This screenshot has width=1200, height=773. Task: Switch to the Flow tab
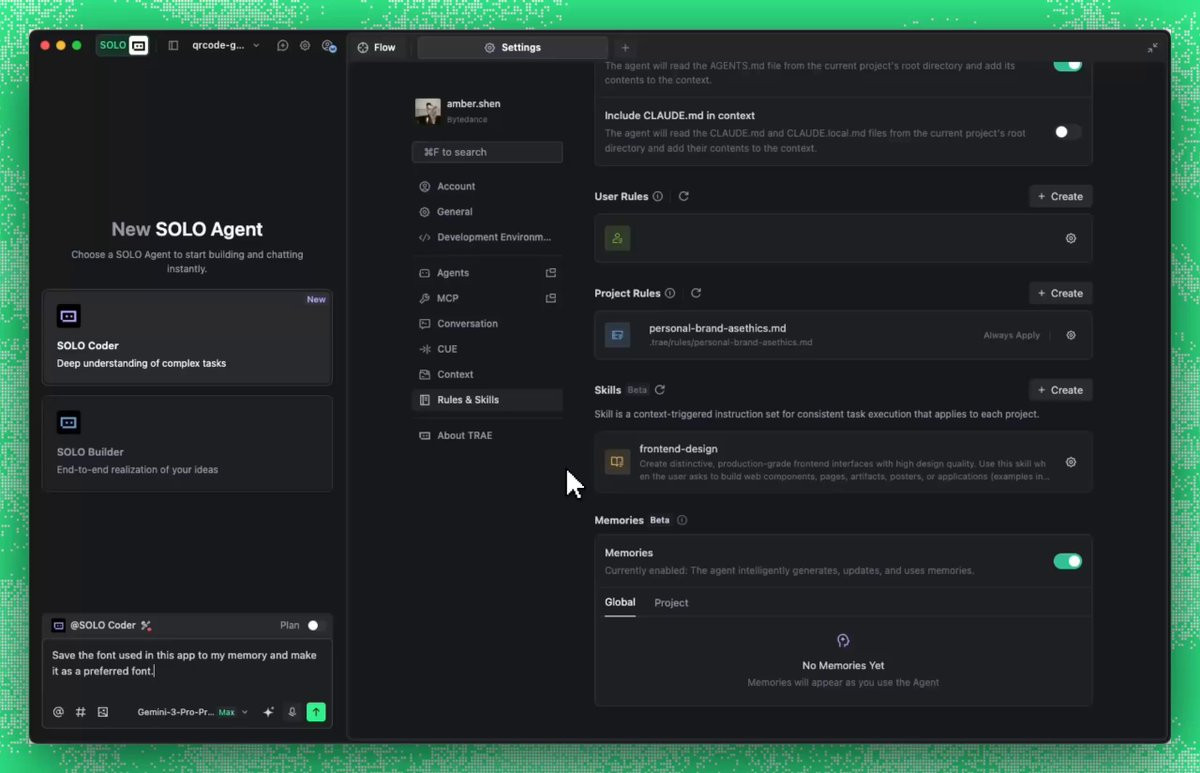[x=376, y=47]
